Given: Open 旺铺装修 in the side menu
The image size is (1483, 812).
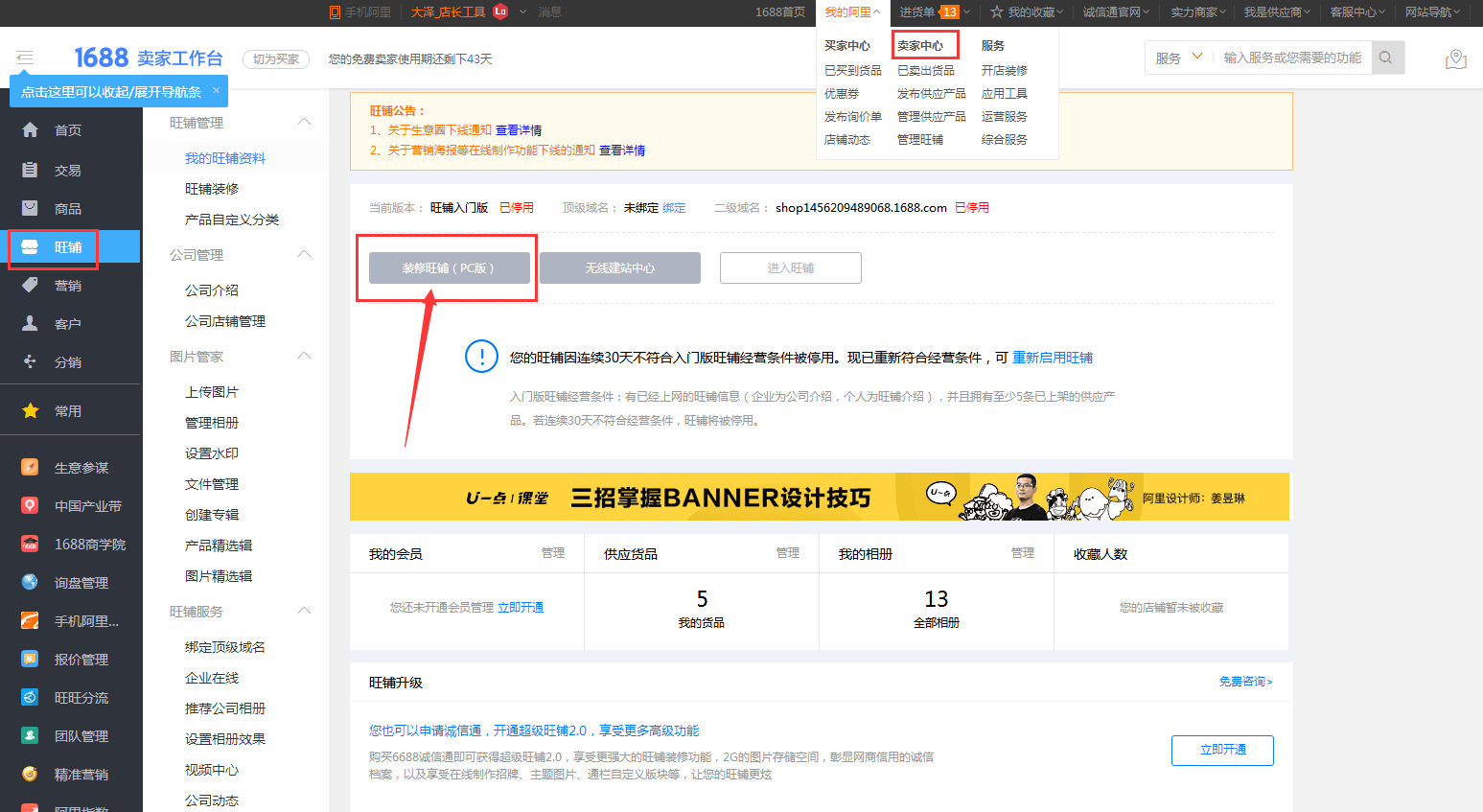Looking at the screenshot, I should click(x=212, y=189).
